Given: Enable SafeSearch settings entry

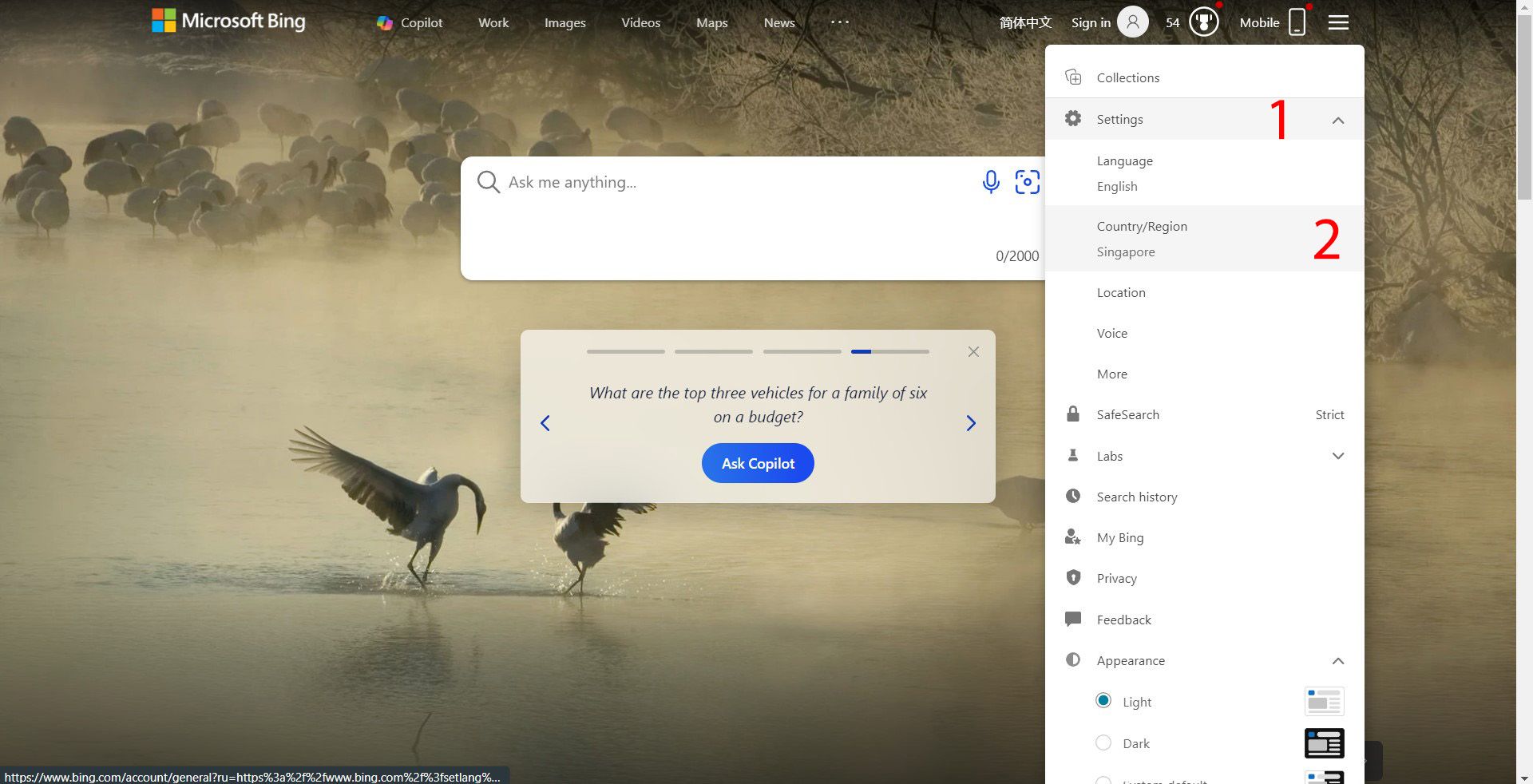Looking at the screenshot, I should pyautogui.click(x=1128, y=414).
